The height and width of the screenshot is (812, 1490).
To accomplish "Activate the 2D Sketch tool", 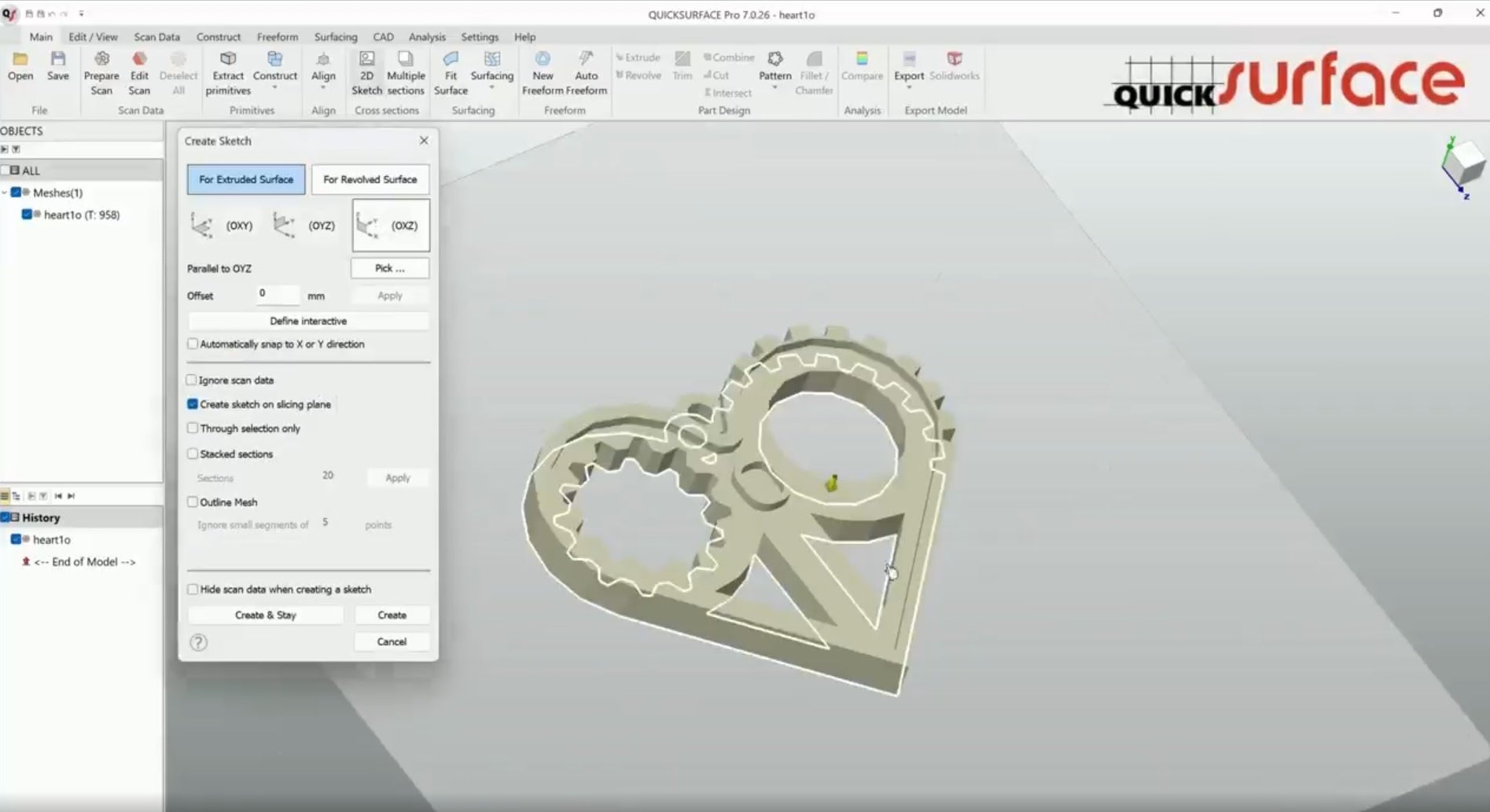I will (x=366, y=73).
